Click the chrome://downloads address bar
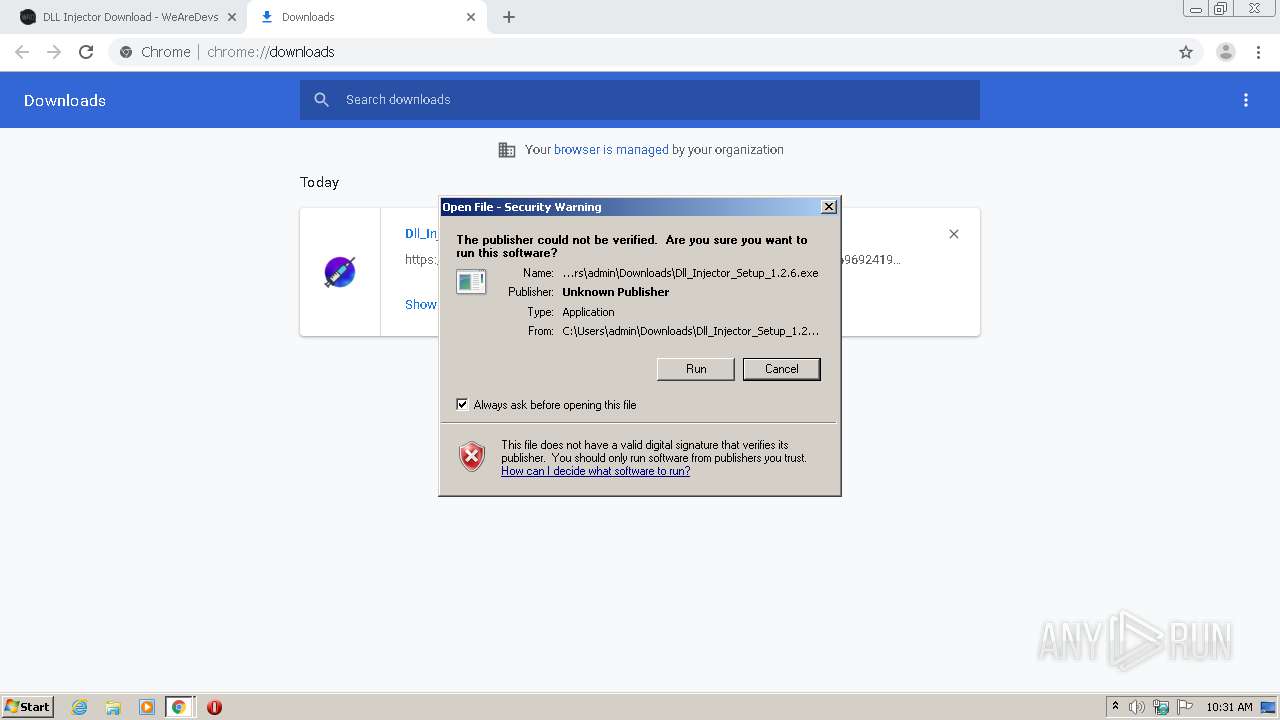 pyautogui.click(x=640, y=52)
